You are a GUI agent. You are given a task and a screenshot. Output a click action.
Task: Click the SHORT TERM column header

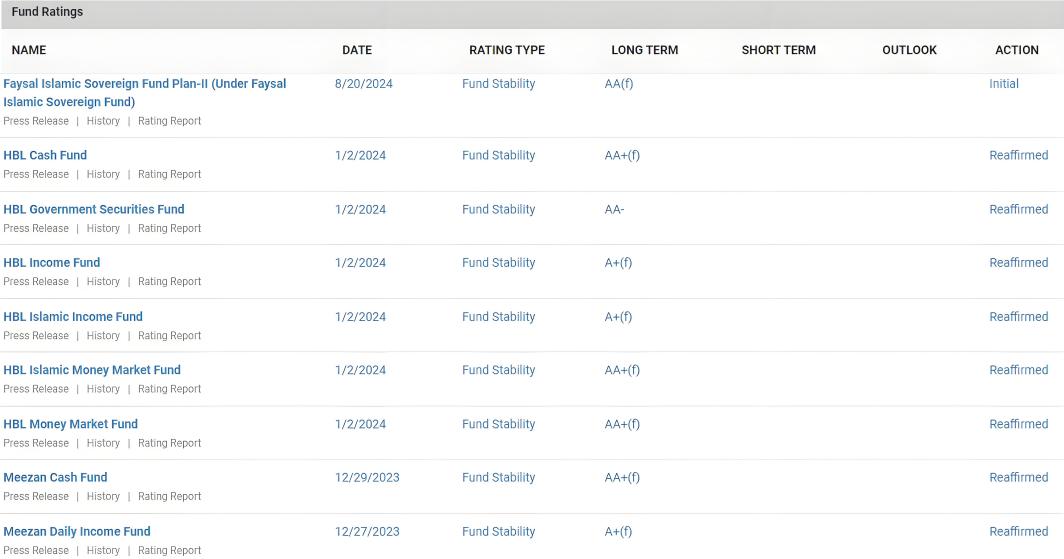tap(779, 50)
